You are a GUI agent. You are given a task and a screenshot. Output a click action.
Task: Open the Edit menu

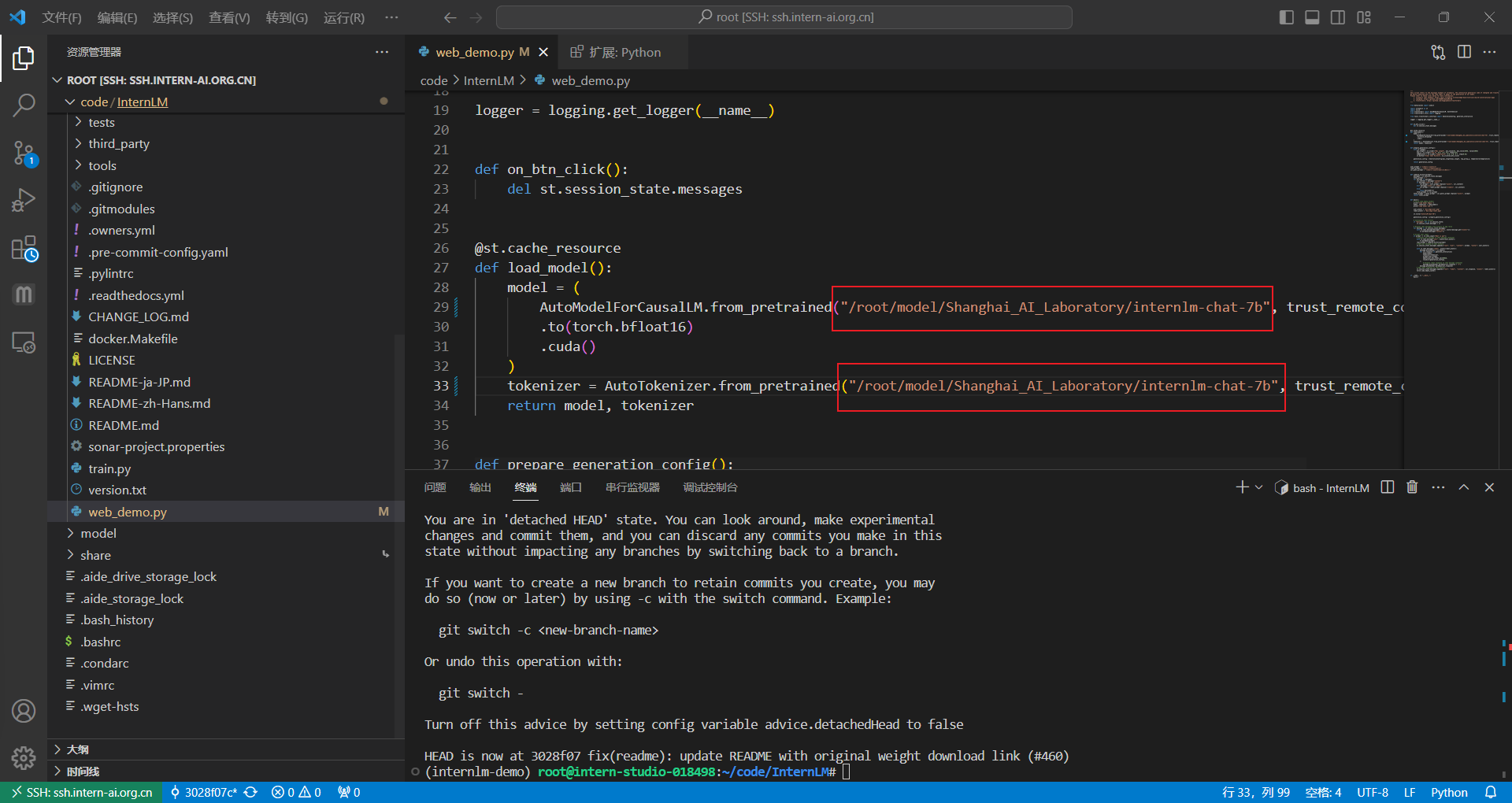point(117,17)
